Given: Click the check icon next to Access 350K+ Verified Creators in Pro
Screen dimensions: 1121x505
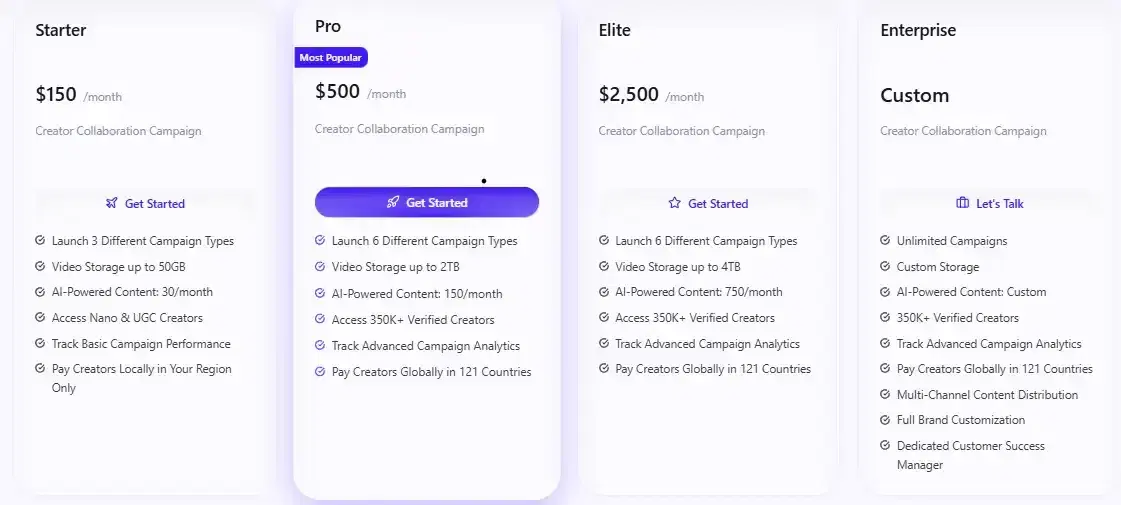Looking at the screenshot, I should 320,320.
